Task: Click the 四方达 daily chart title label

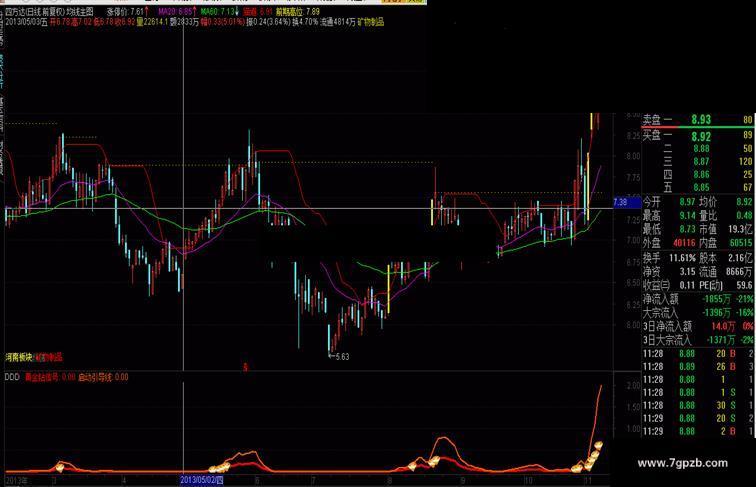Action: click(49, 12)
